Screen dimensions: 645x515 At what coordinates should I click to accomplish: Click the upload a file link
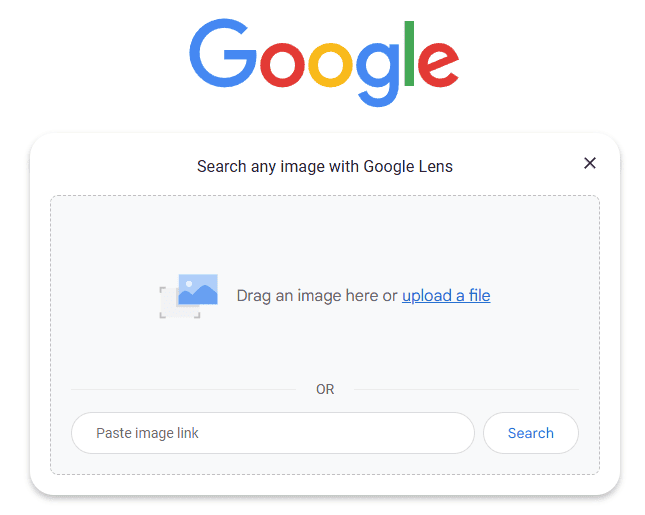point(446,295)
